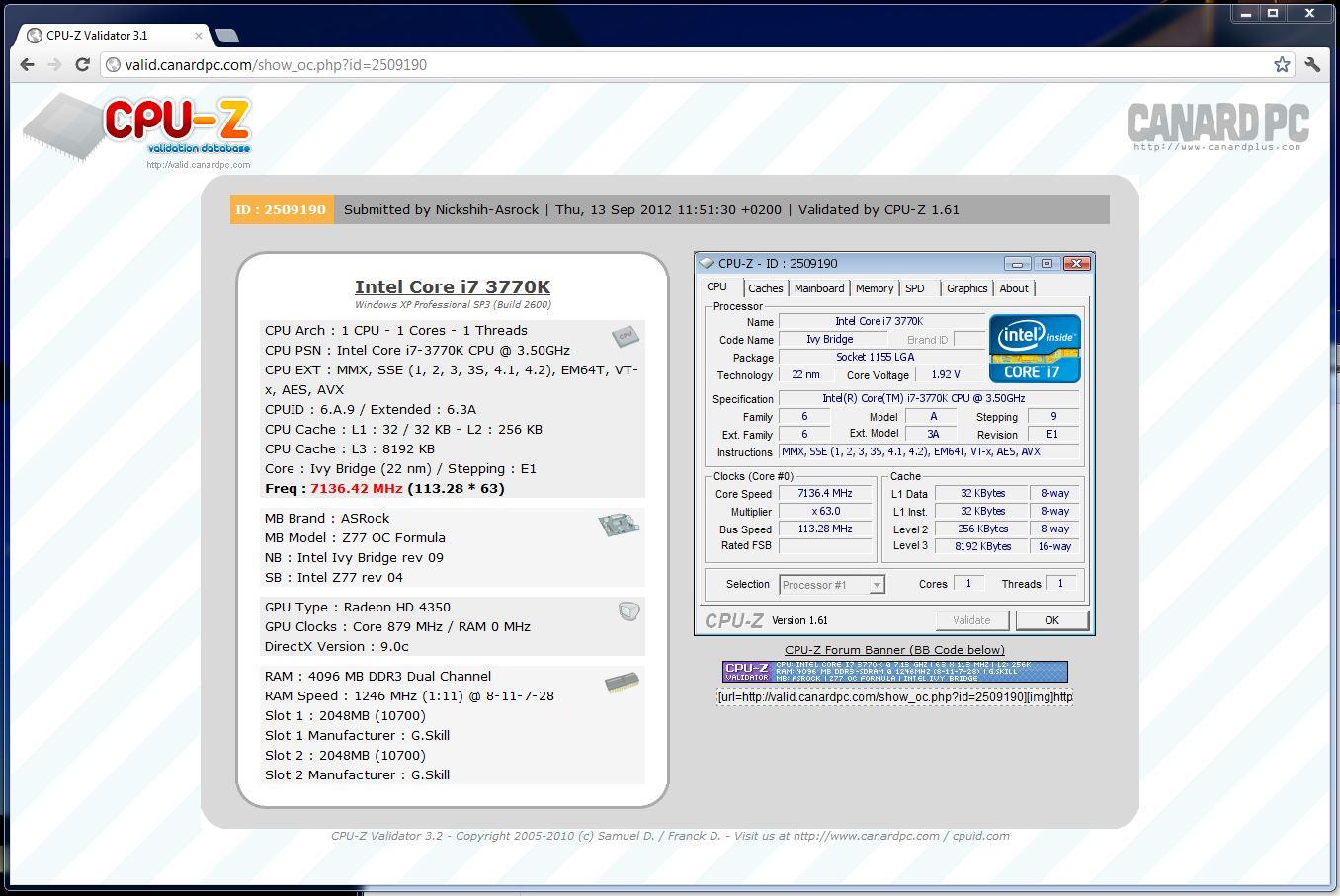Click the L1 Data 32 KBytes field
Viewport: 1340px width, 896px height.
(983, 493)
